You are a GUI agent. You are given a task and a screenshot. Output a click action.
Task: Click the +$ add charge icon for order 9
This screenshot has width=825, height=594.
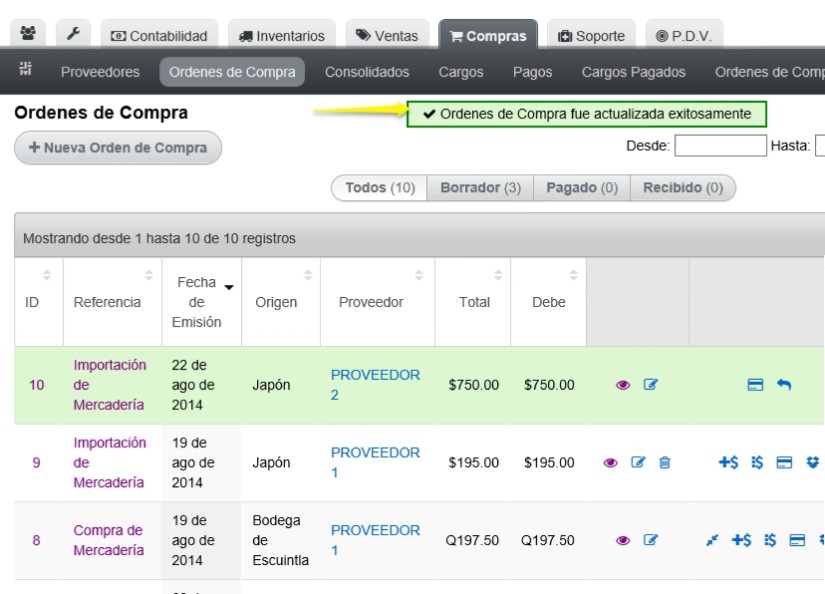(x=729, y=462)
